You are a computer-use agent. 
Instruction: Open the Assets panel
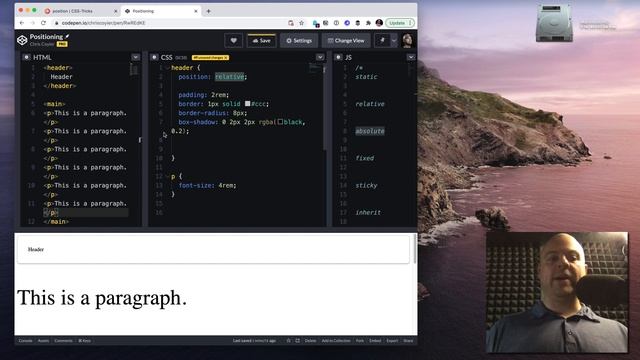tap(43, 340)
